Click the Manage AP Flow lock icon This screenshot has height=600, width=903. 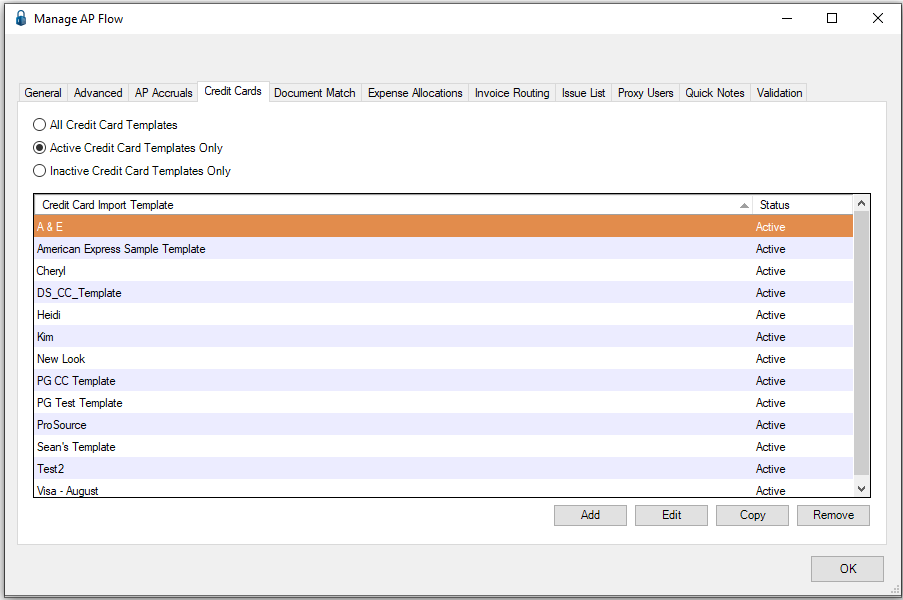21,18
